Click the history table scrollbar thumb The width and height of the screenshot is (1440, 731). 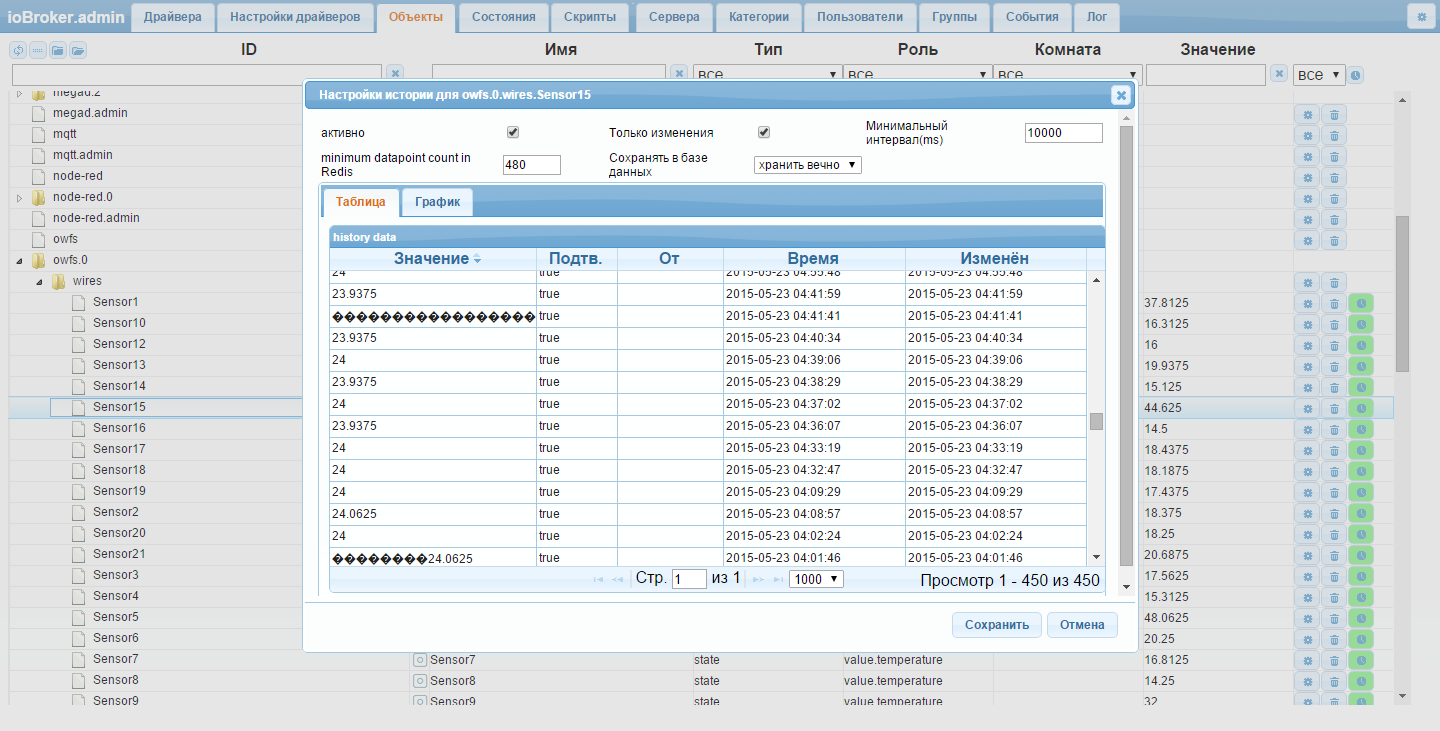(x=1096, y=421)
